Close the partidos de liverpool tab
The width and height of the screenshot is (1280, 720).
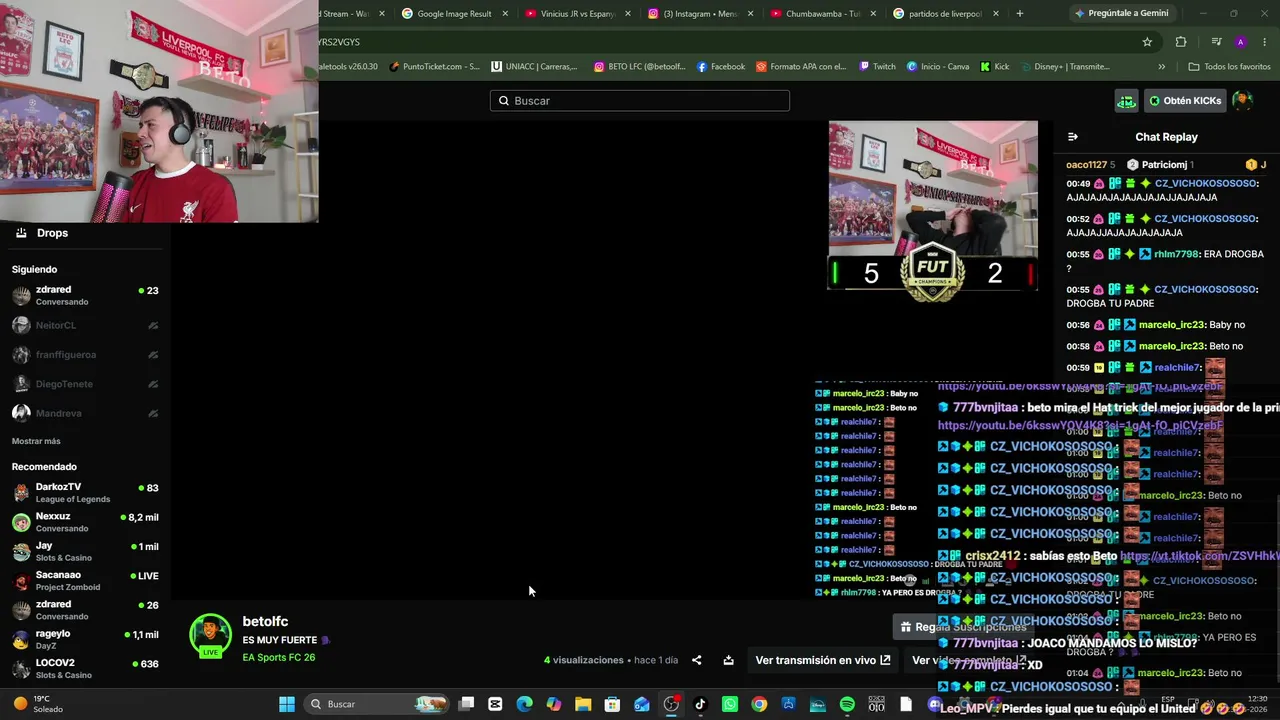coord(996,14)
